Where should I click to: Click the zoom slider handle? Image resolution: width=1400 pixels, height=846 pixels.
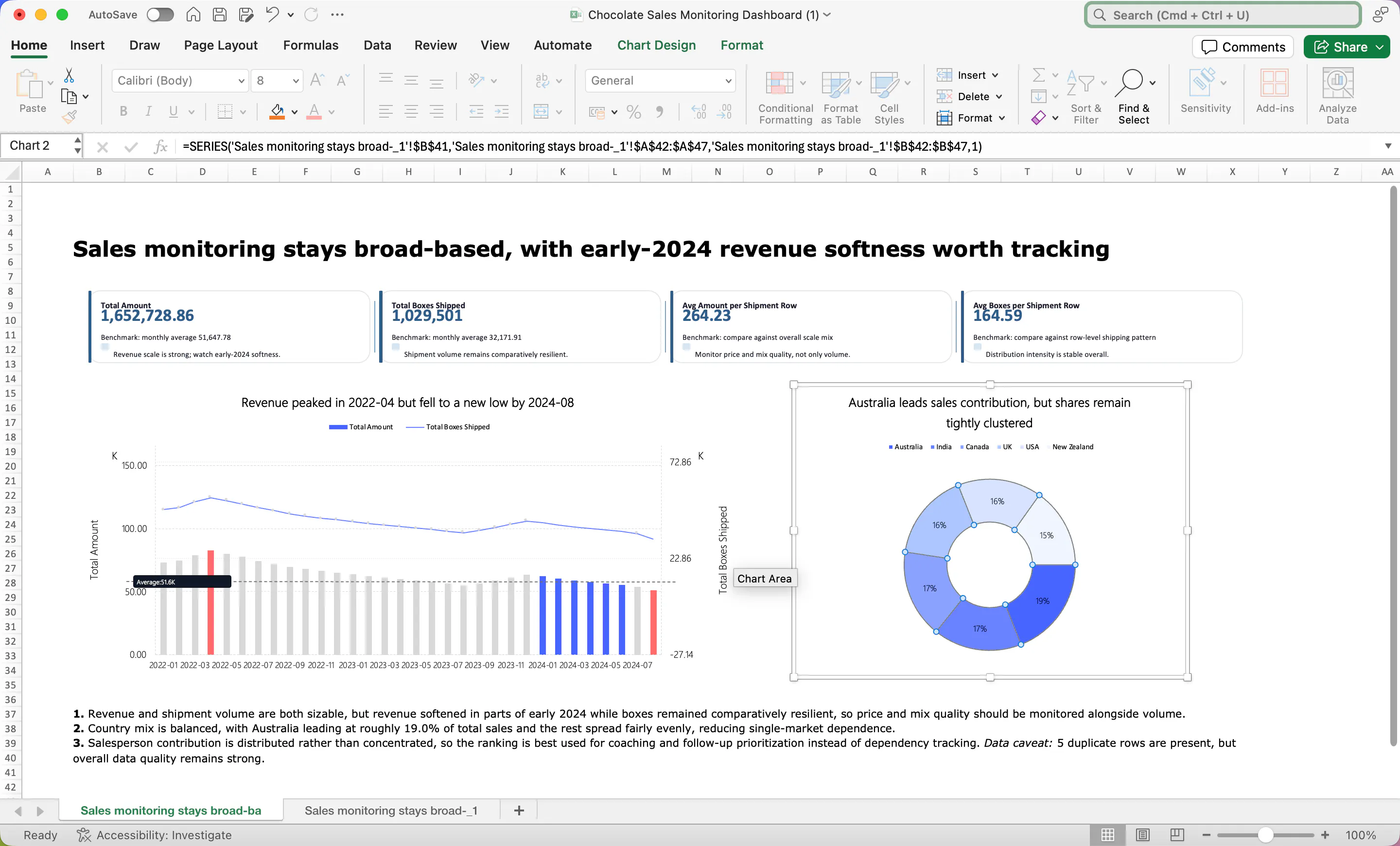pyautogui.click(x=1265, y=835)
